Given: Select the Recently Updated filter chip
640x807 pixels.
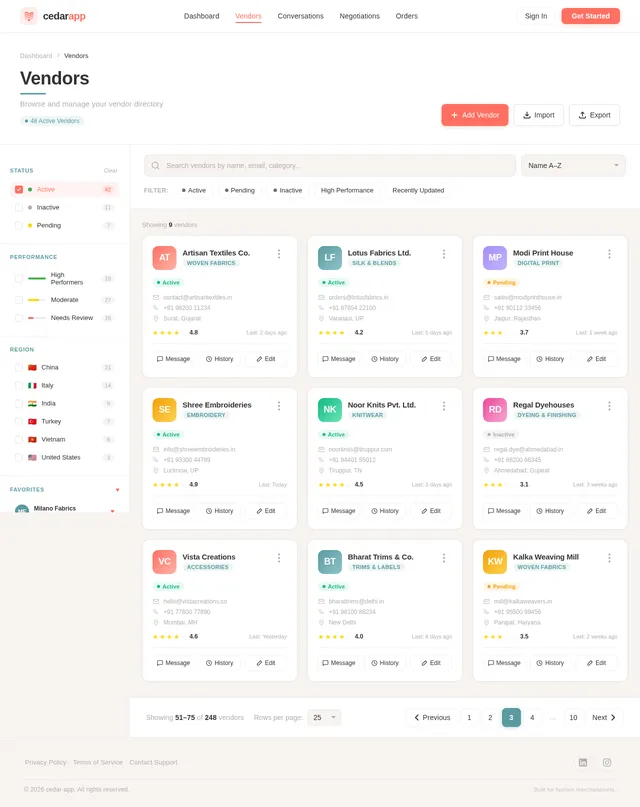Looking at the screenshot, I should point(418,190).
